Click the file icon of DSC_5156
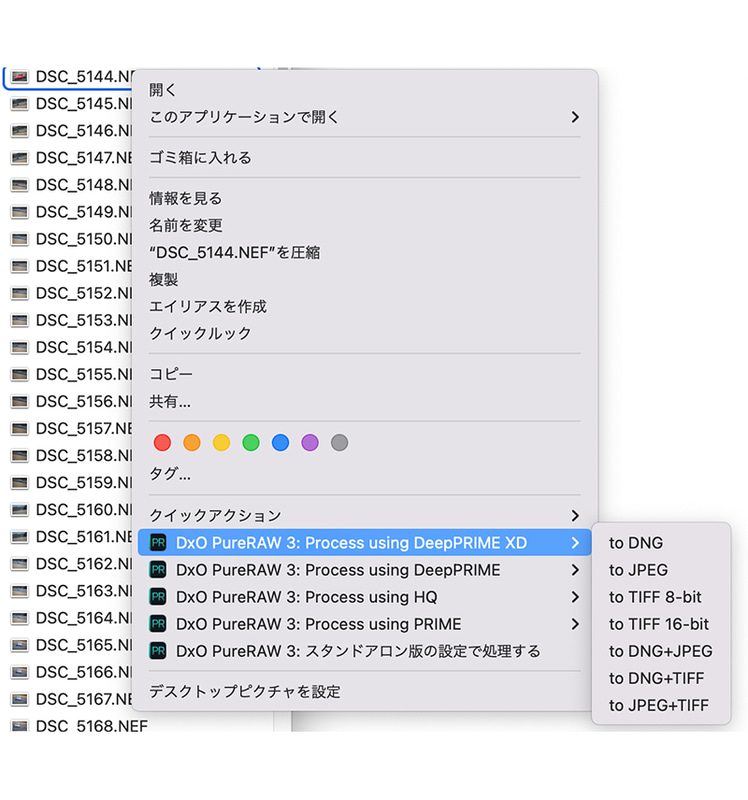 click(x=20, y=402)
